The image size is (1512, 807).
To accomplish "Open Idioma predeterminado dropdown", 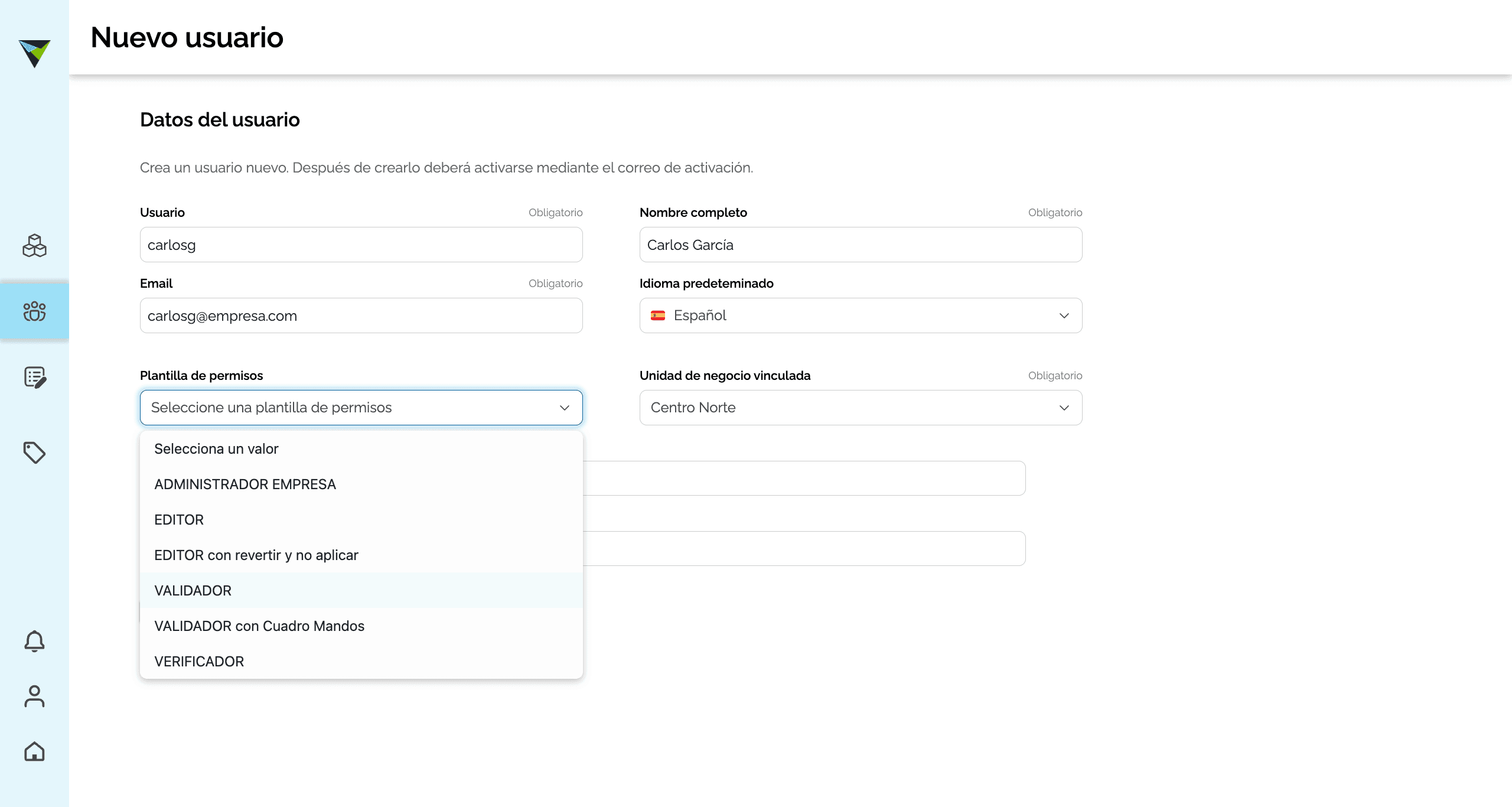I will pyautogui.click(x=861, y=315).
